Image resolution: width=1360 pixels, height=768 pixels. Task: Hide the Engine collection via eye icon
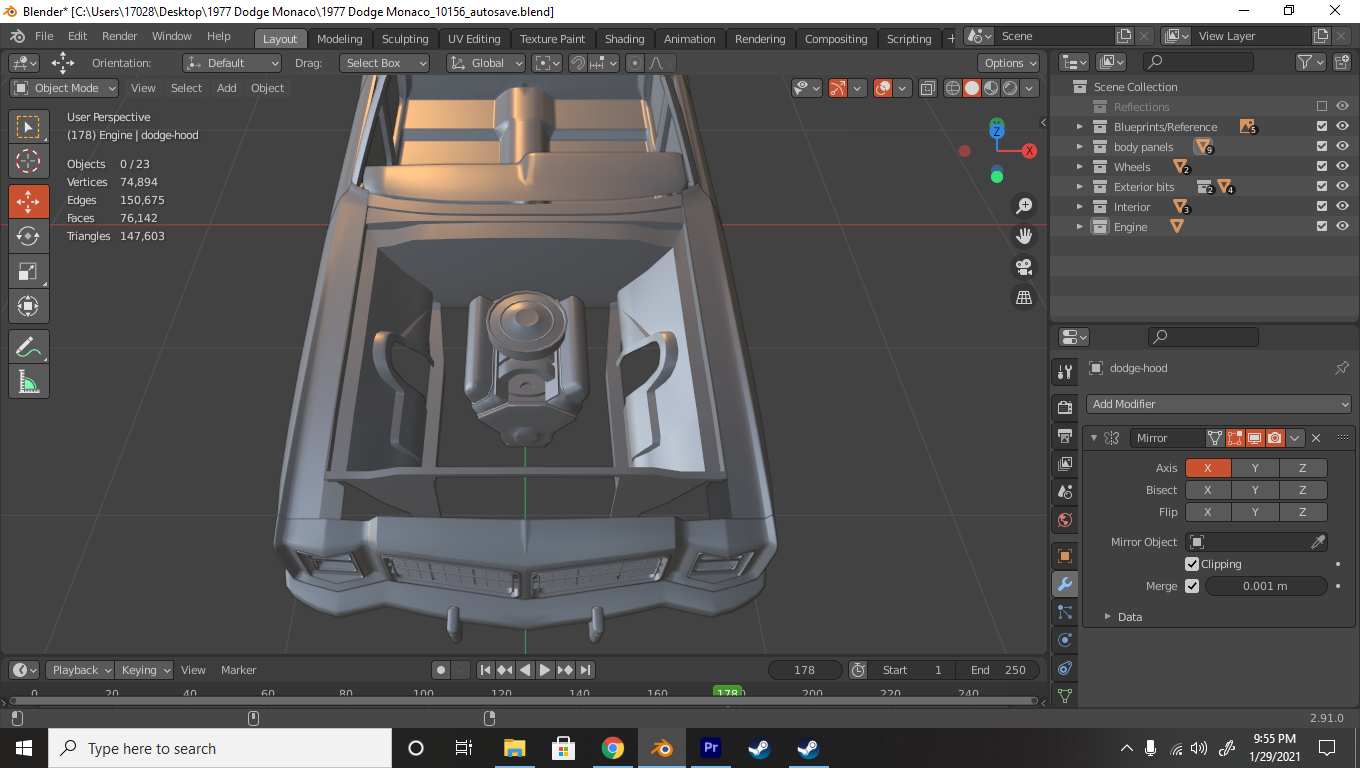coord(1343,227)
